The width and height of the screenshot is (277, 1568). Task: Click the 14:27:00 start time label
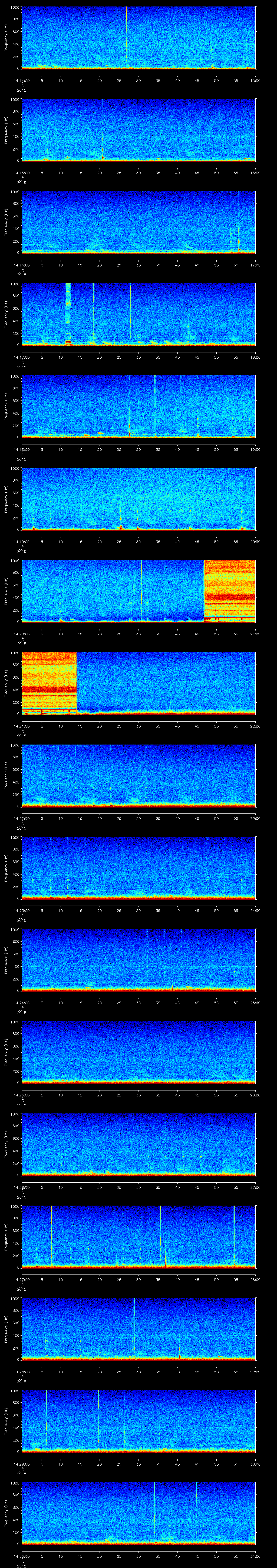coord(21,1279)
